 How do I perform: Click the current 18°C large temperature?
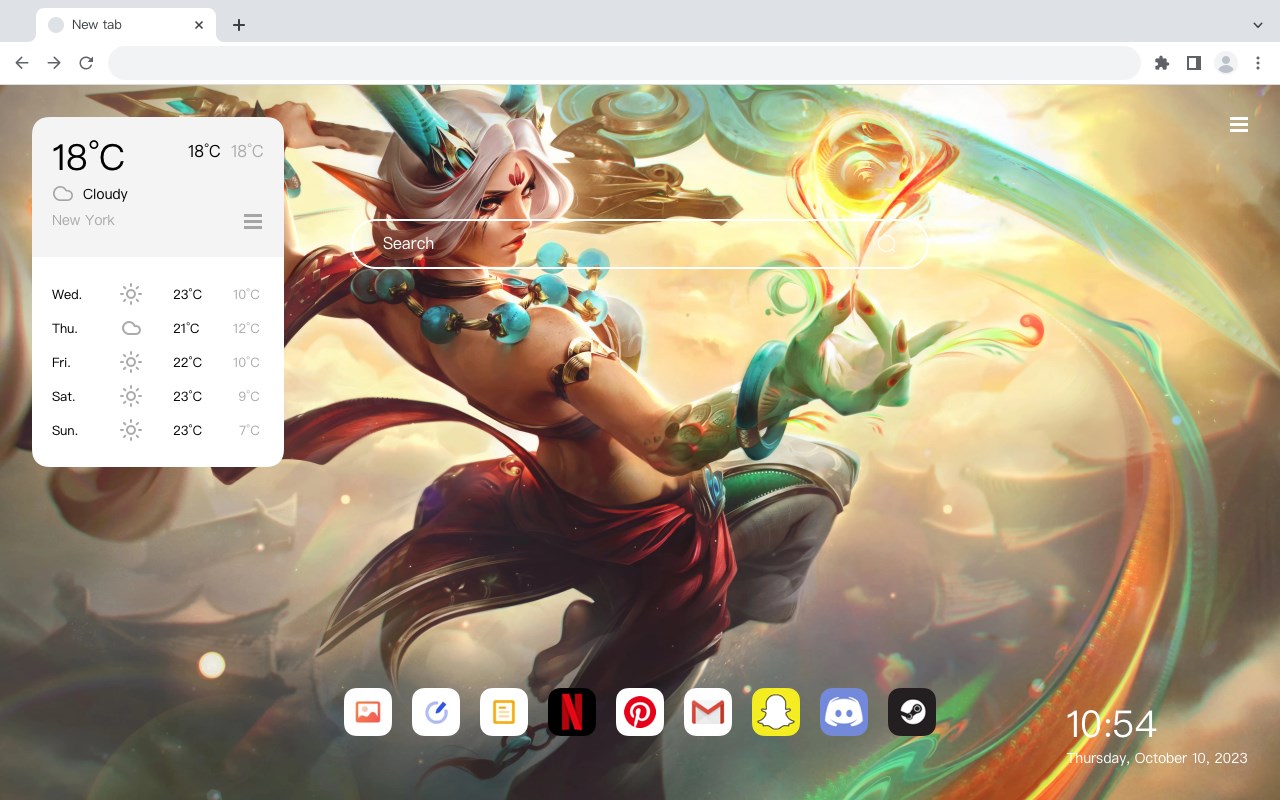tap(88, 157)
